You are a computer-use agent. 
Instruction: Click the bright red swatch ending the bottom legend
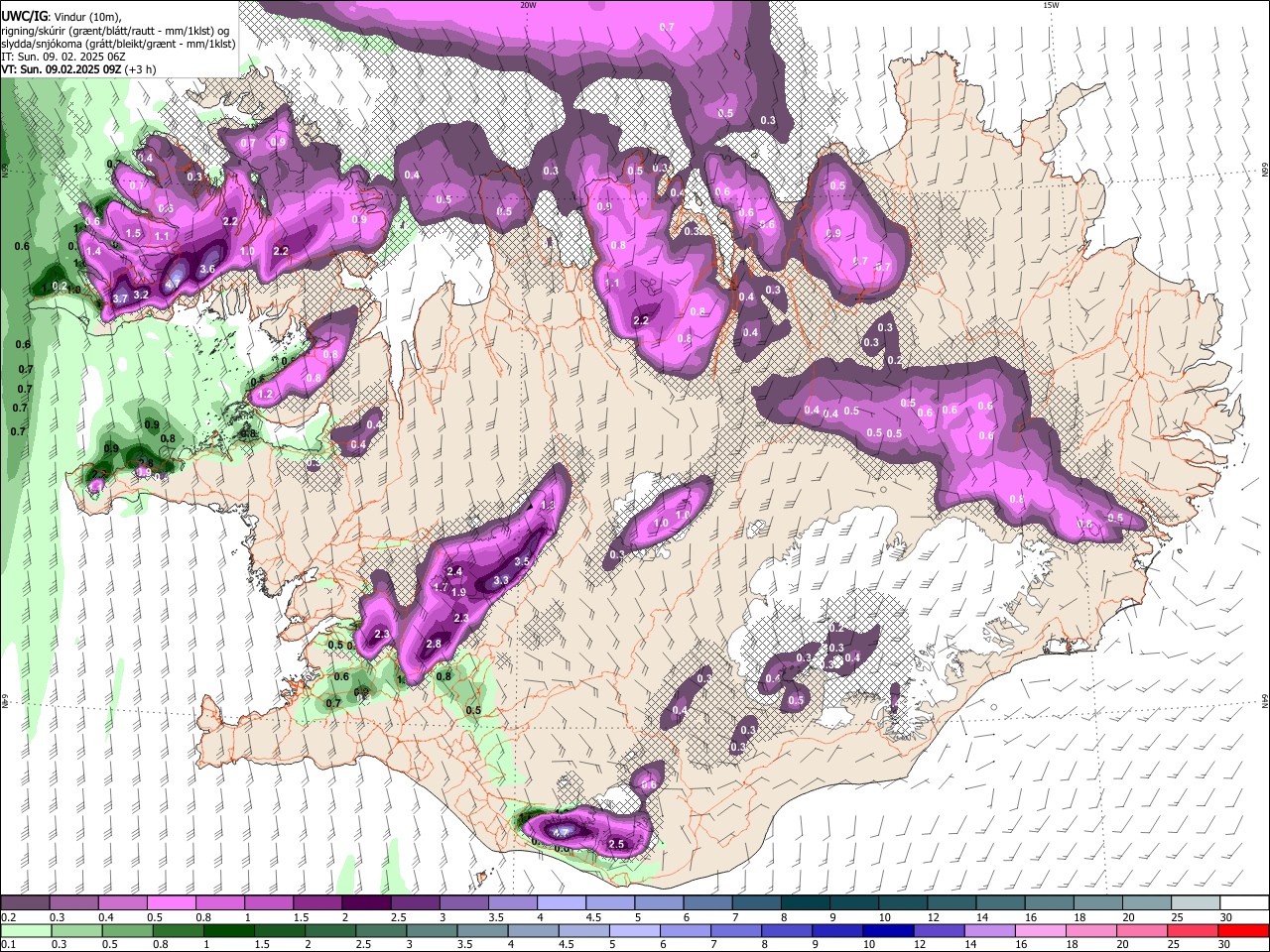click(x=1243, y=930)
